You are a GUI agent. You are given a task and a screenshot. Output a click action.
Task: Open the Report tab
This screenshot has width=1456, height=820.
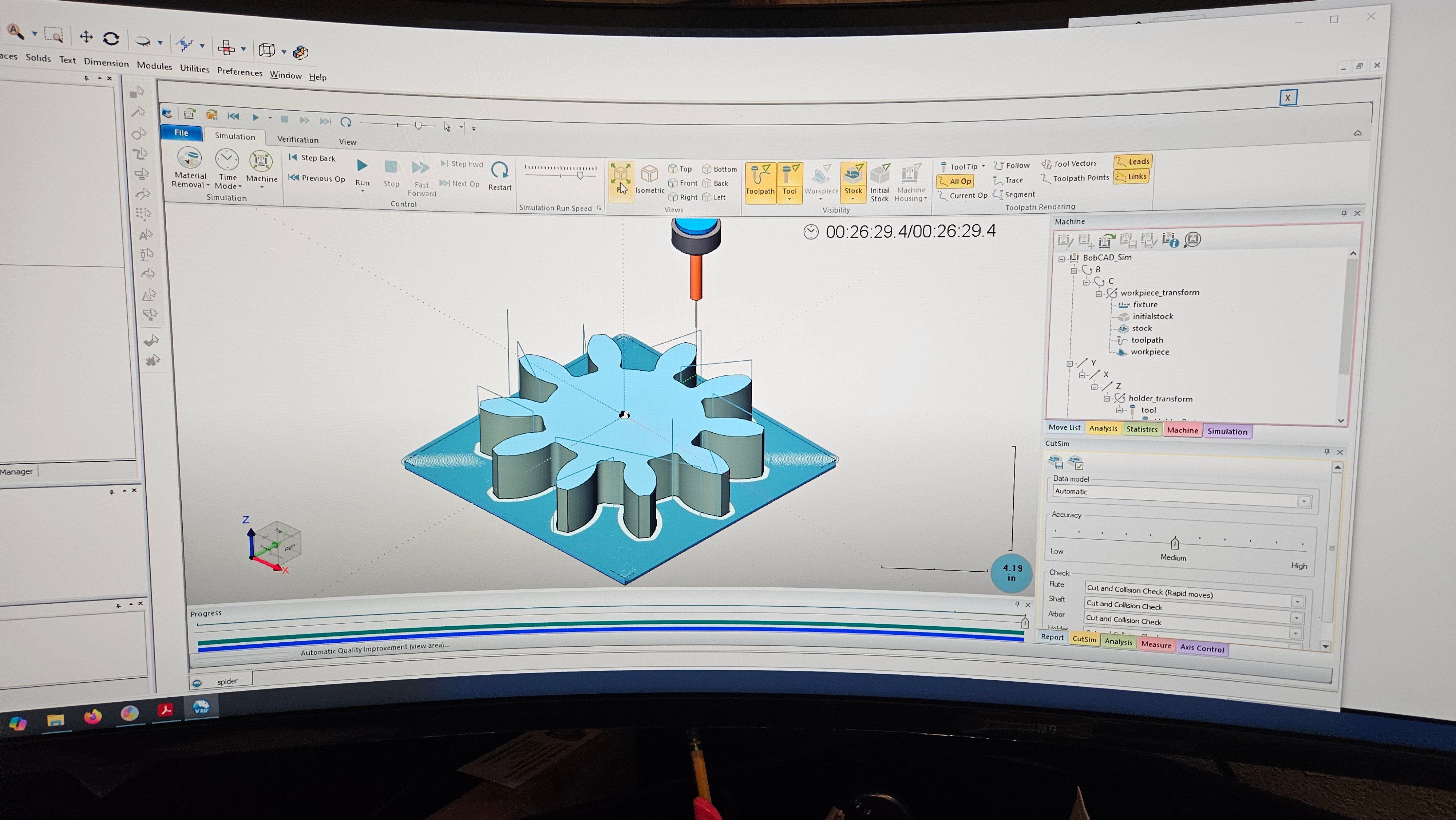(1052, 637)
